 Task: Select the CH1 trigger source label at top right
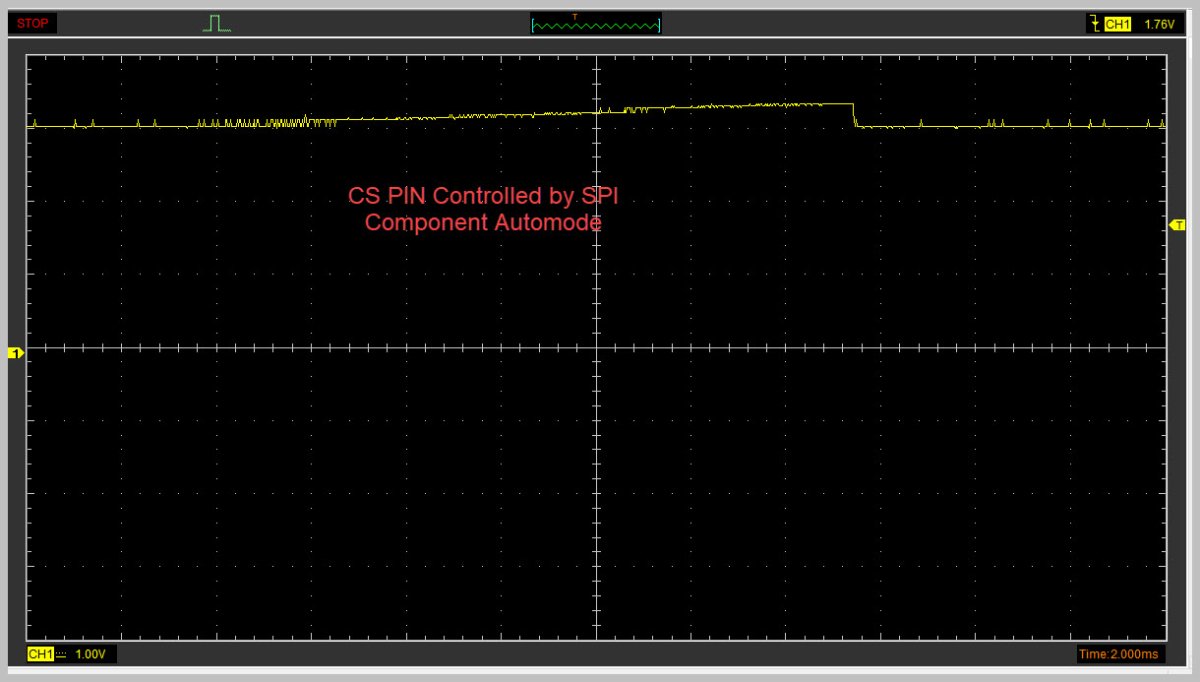1117,23
